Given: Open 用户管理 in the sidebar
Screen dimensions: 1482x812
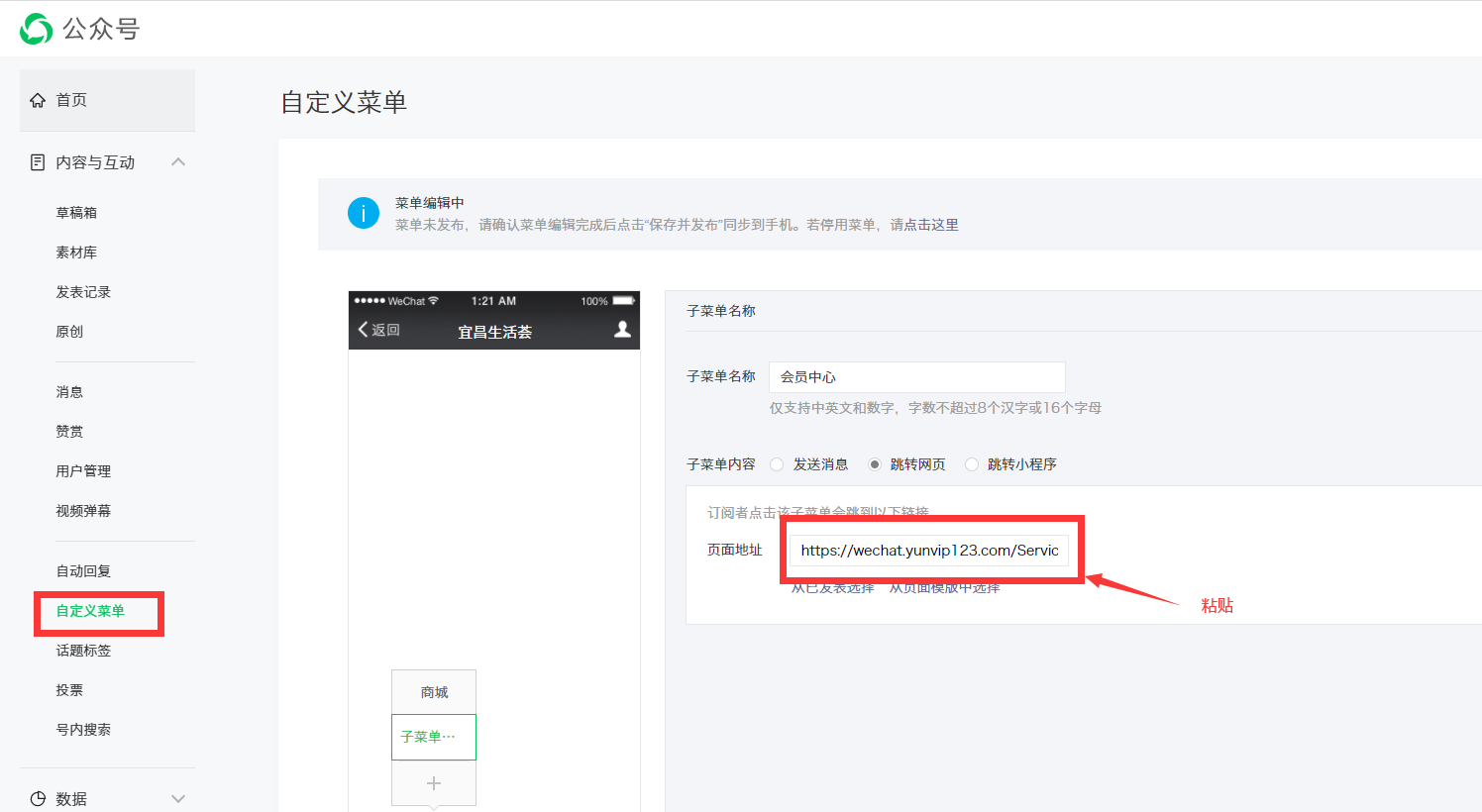Looking at the screenshot, I should pos(83,471).
